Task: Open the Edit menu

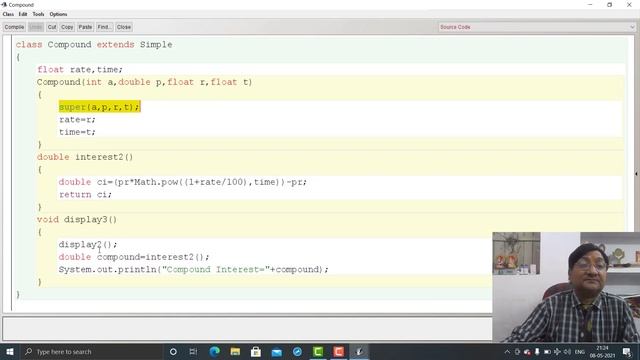Action: 23,14
